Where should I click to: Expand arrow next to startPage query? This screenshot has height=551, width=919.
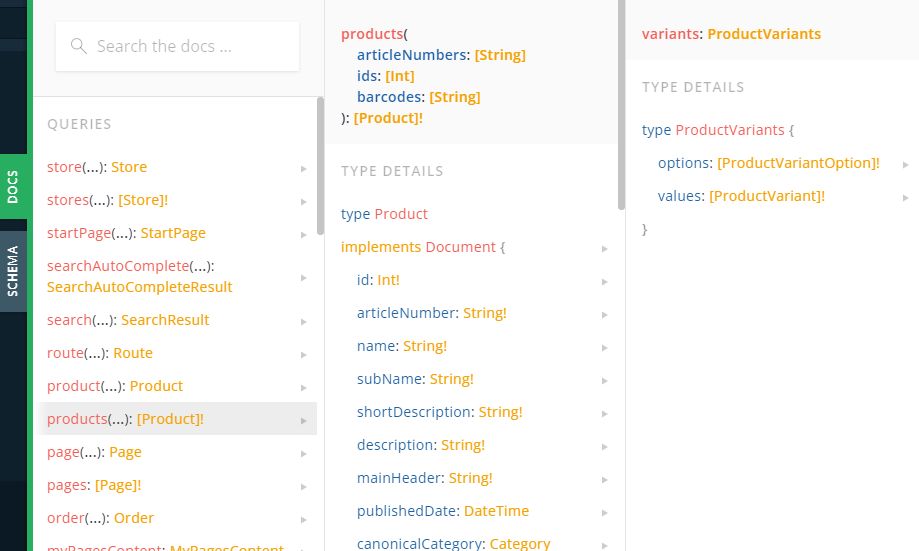304,234
